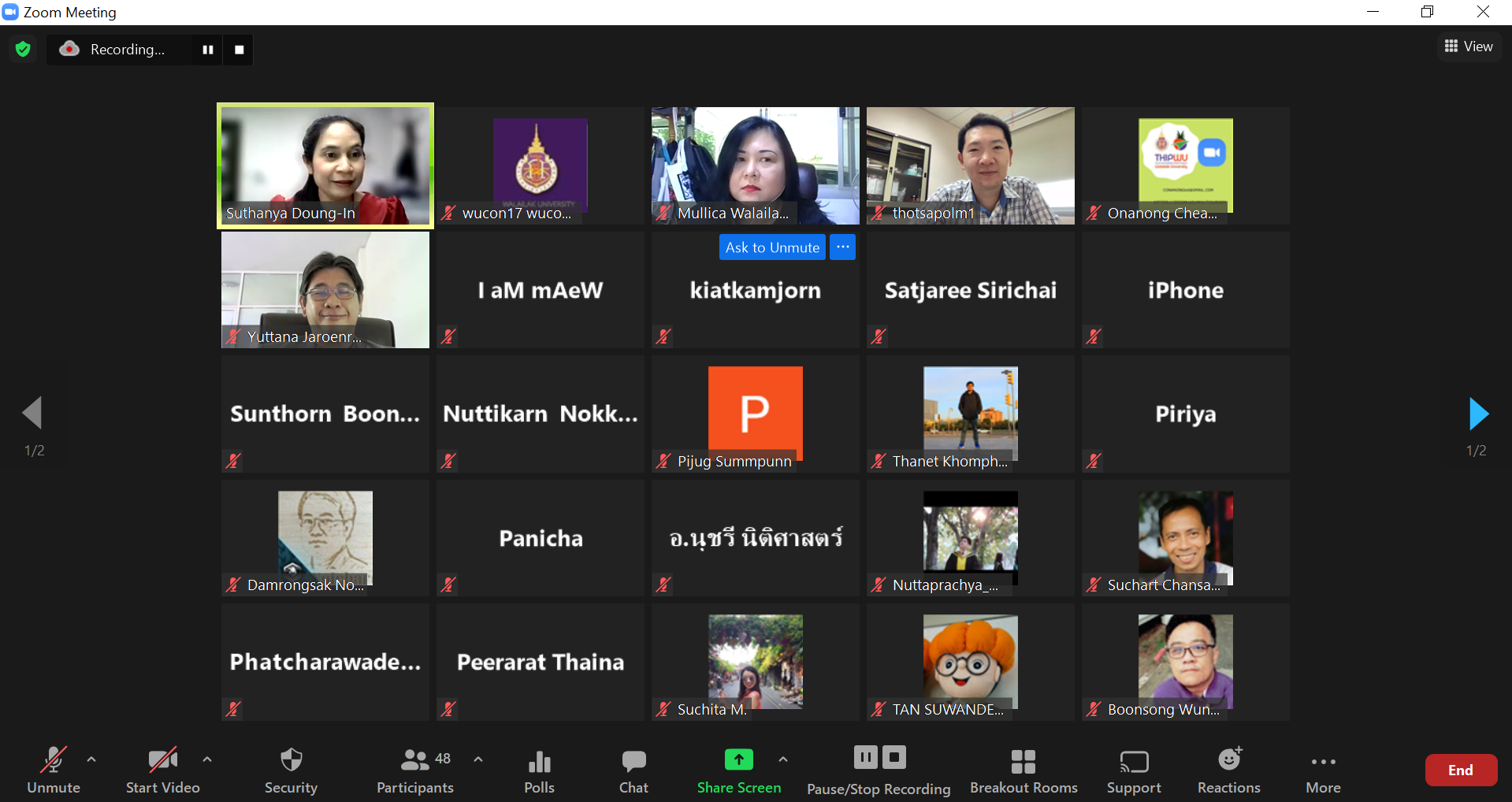Open Breakout Rooms
Screen dimensions: 1512x802
(x=1023, y=770)
